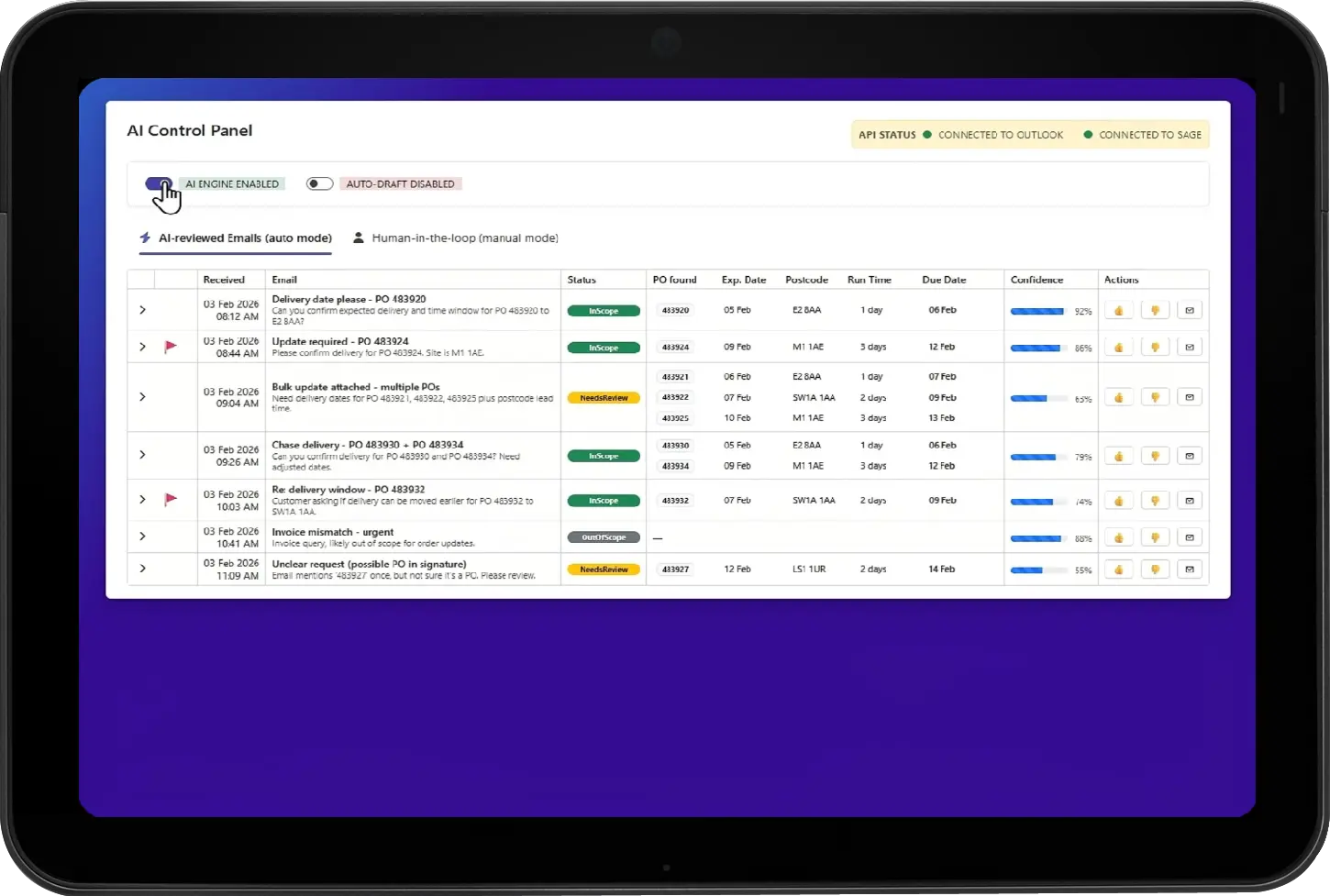Click the red flag on Update required row

(171, 347)
